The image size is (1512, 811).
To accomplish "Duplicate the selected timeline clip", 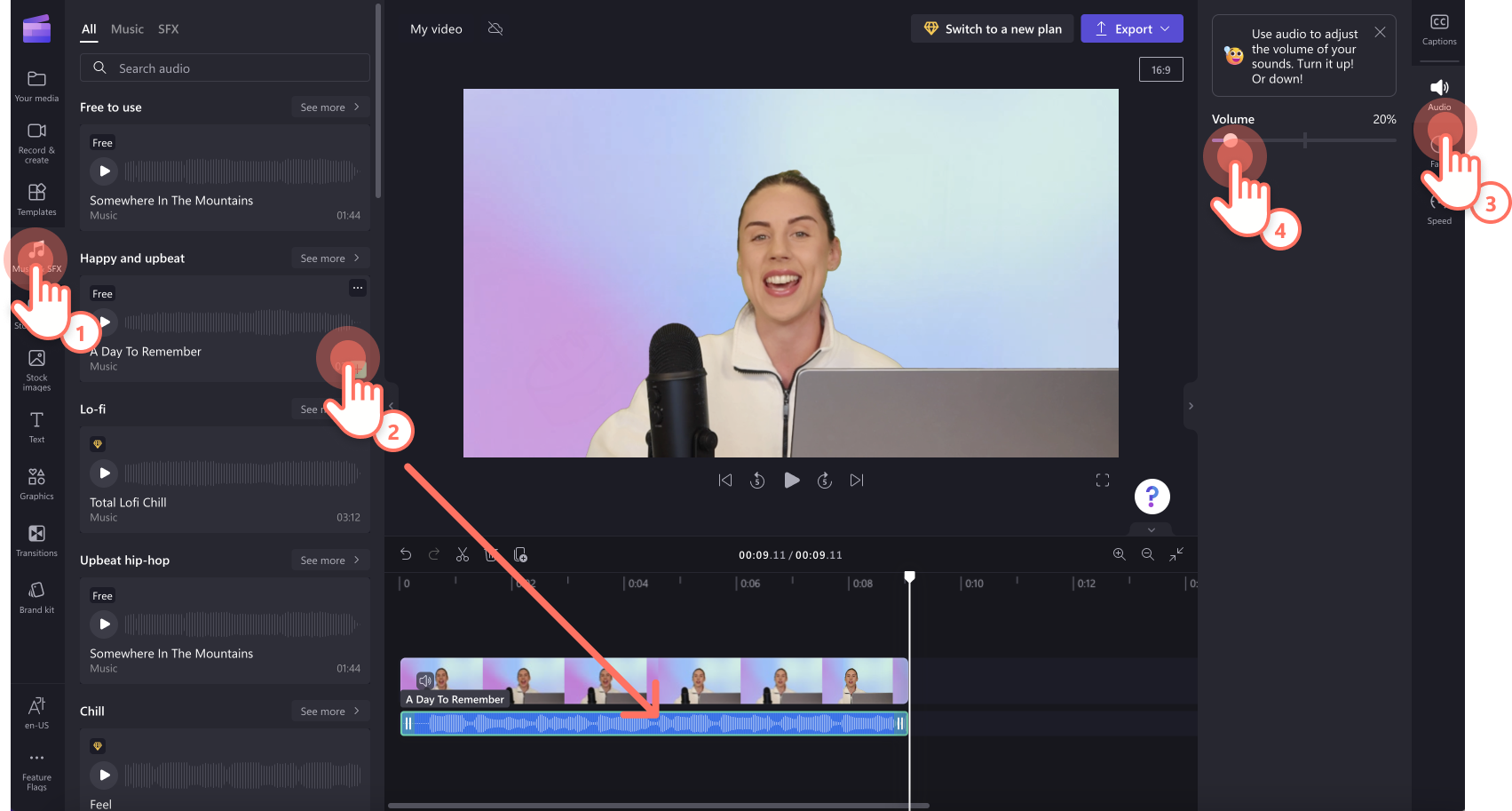I will 520,554.
